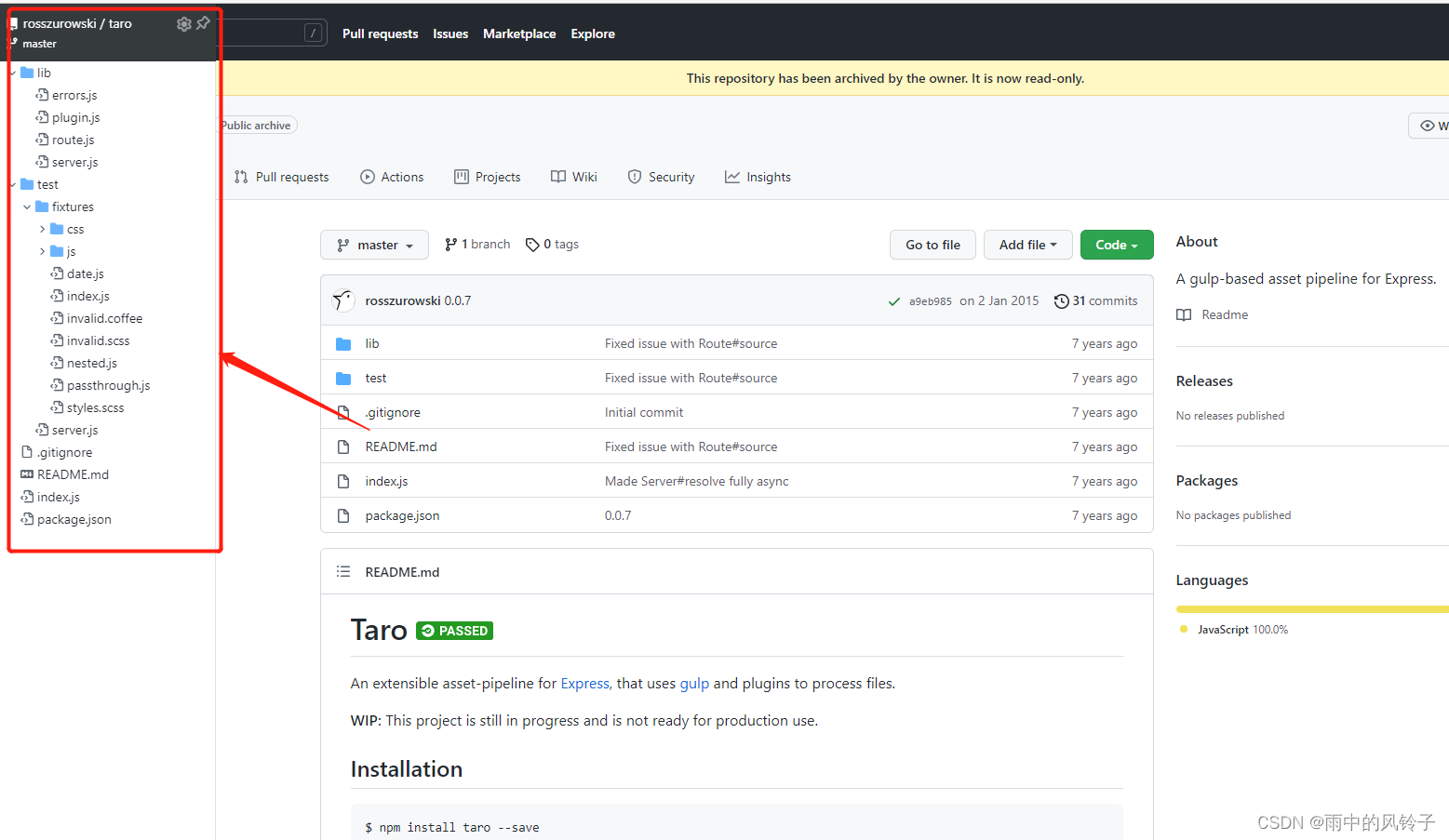Open the lib folder in file list
1449x840 pixels.
point(372,343)
